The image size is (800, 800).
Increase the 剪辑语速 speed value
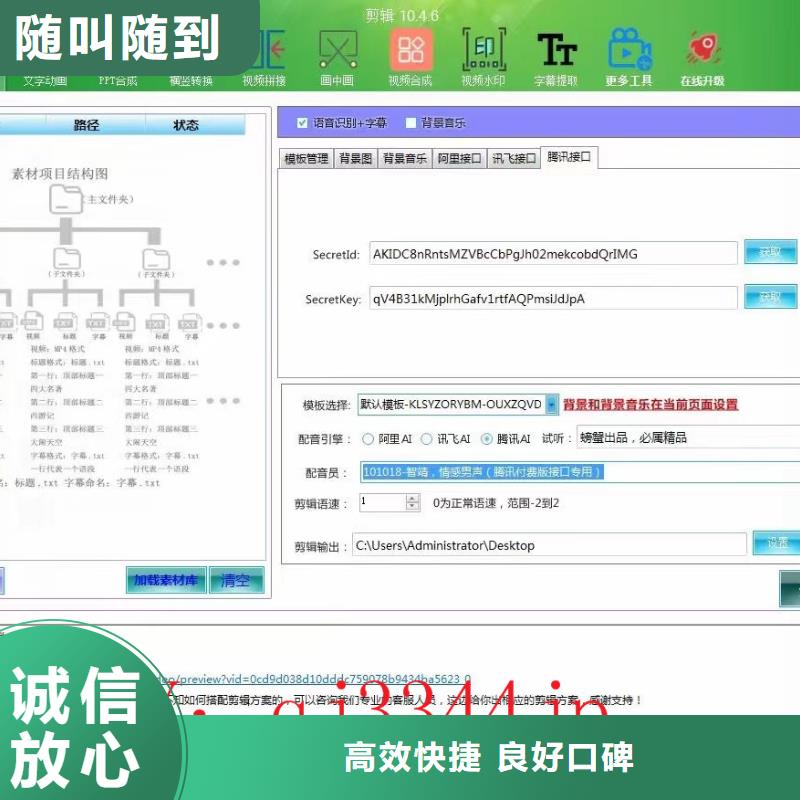(413, 498)
